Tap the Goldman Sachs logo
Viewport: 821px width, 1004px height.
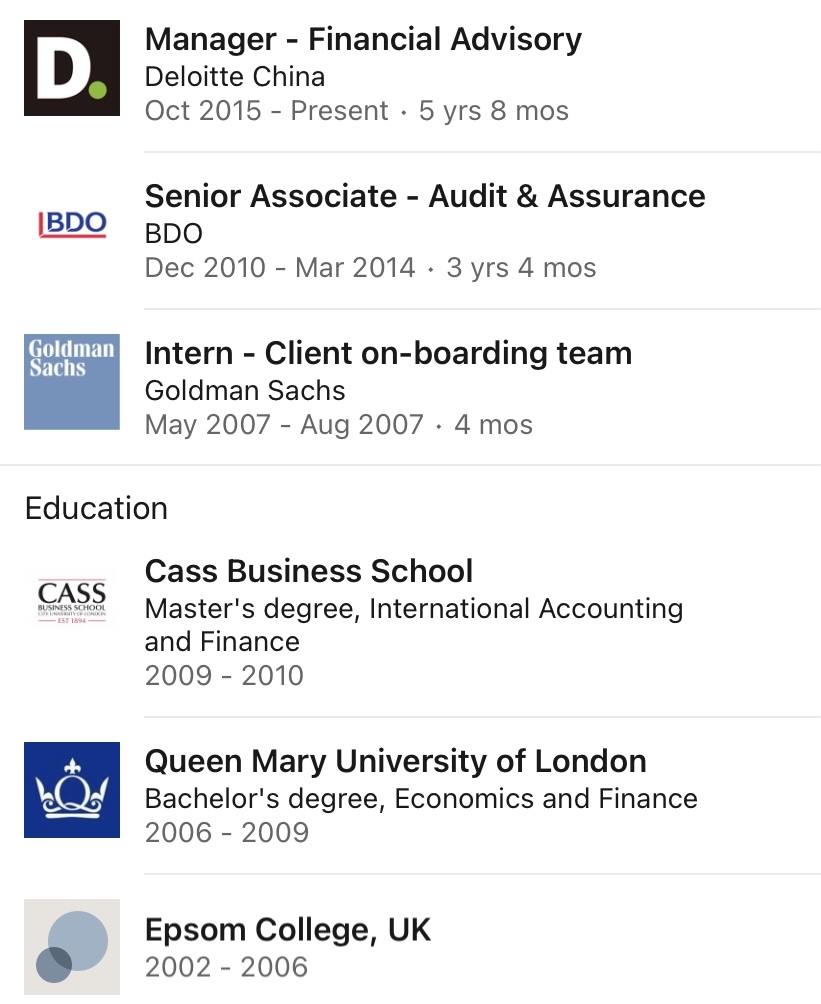pyautogui.click(x=72, y=381)
